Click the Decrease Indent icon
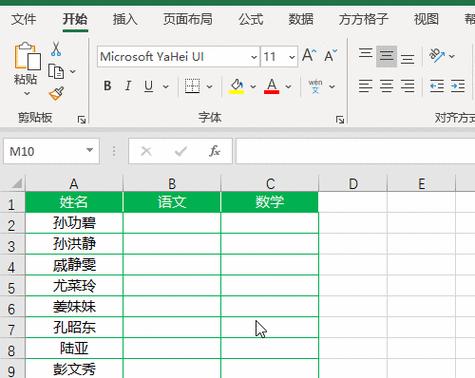 tap(437, 86)
